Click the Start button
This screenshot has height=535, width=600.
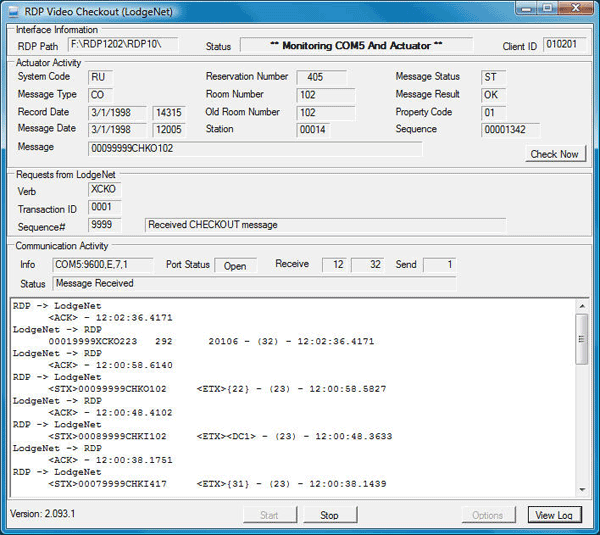click(269, 515)
